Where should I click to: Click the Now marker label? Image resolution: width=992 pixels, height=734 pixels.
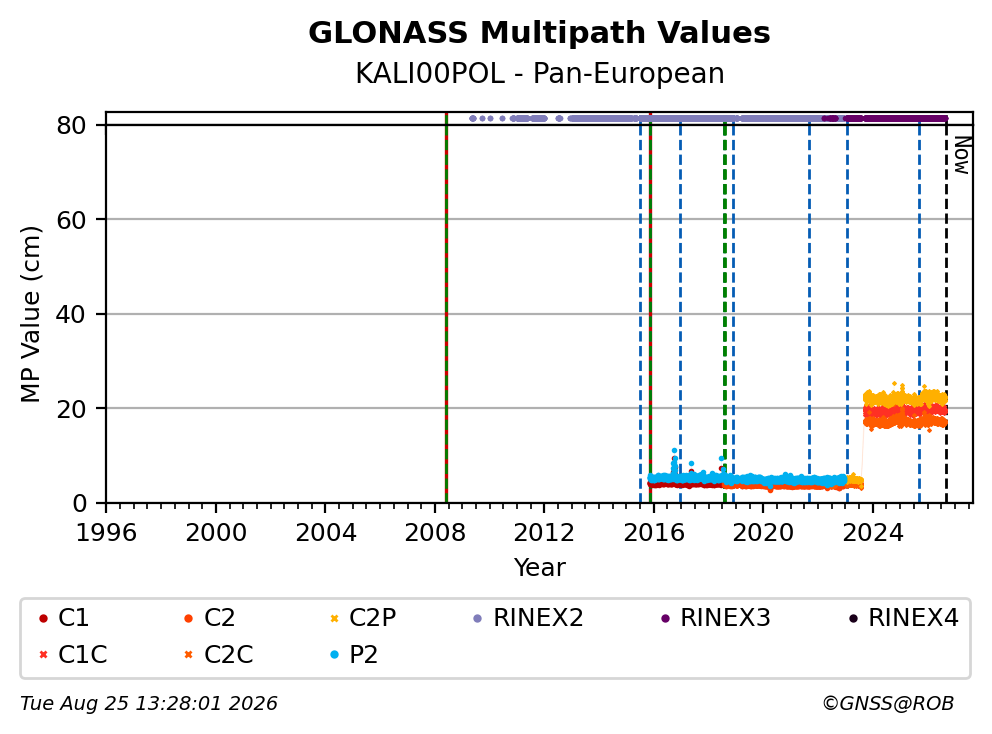click(962, 155)
